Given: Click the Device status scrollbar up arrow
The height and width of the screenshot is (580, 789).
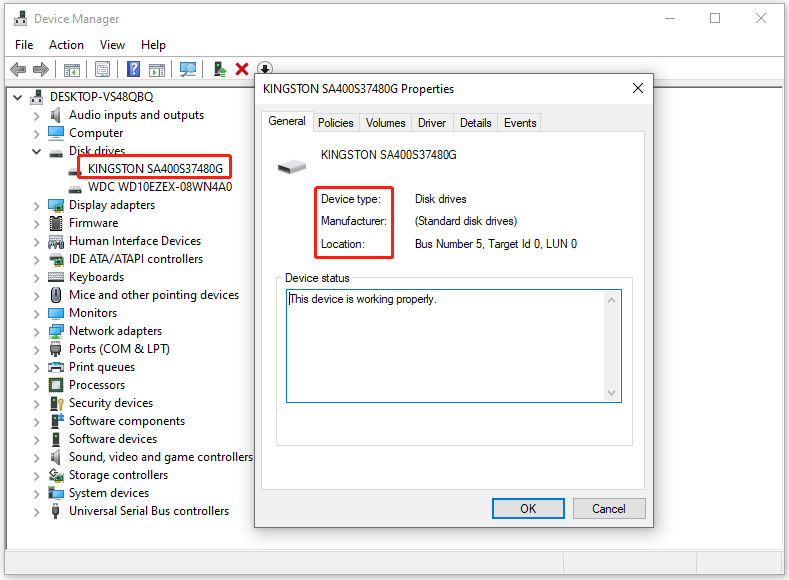Looking at the screenshot, I should pos(611,300).
